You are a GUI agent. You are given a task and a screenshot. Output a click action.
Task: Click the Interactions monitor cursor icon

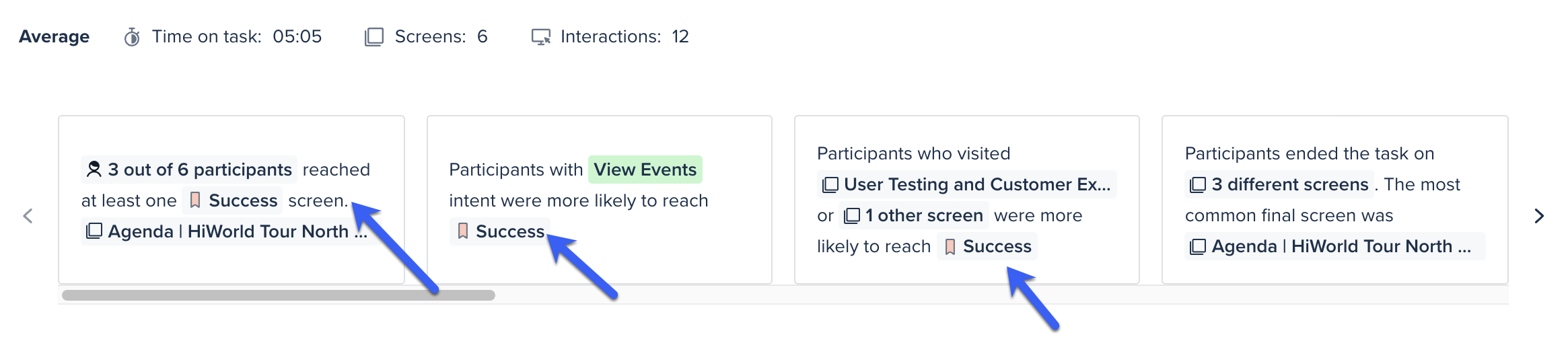(541, 37)
